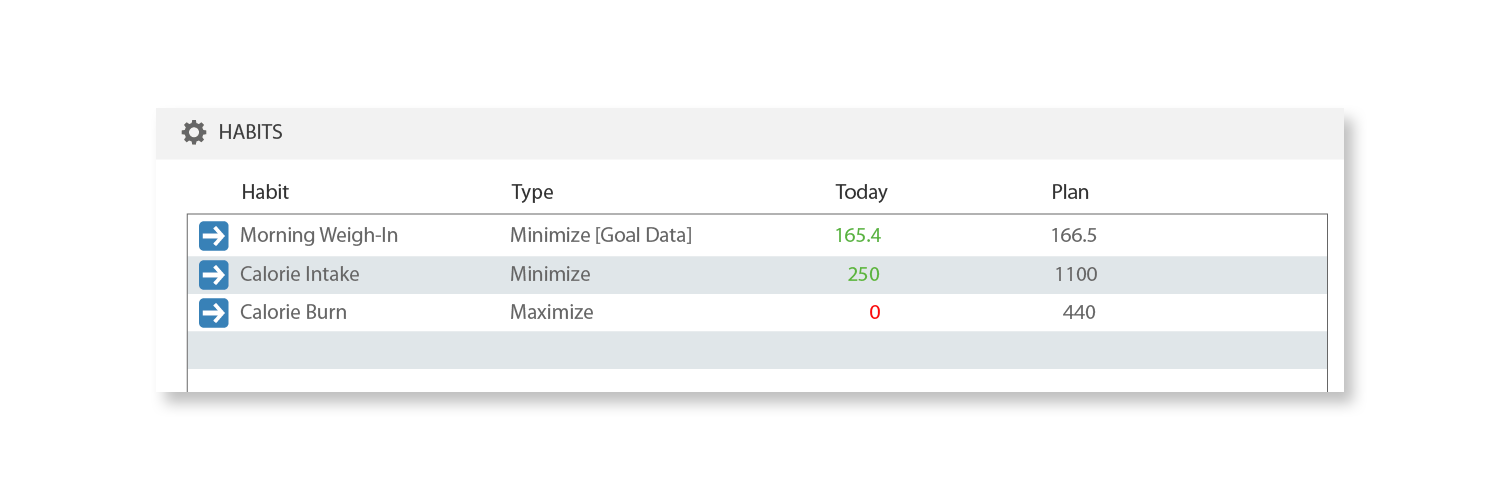Click the Today column header
1500x500 pixels.
(x=861, y=192)
